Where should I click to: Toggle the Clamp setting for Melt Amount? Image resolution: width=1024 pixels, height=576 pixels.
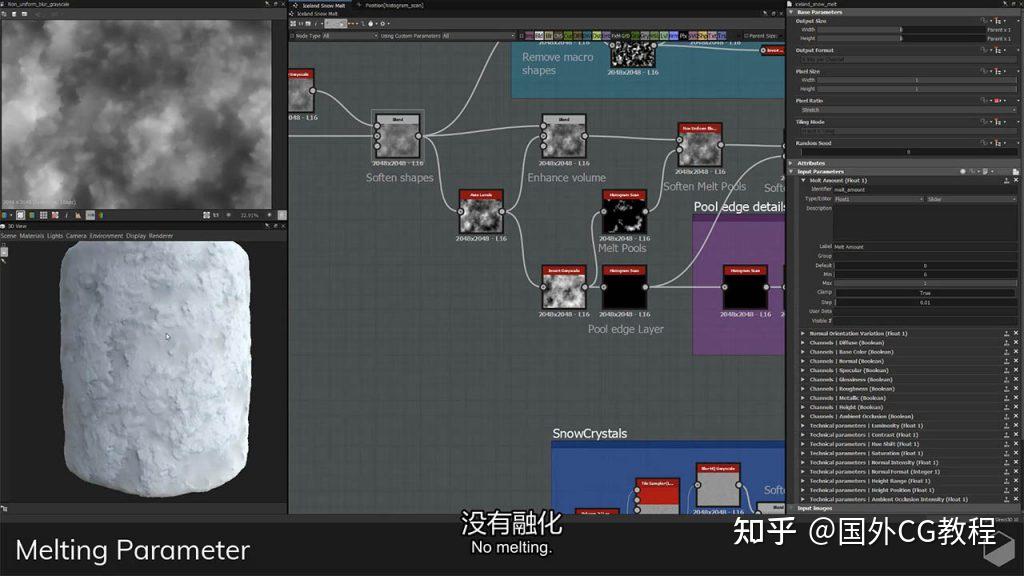pos(925,292)
